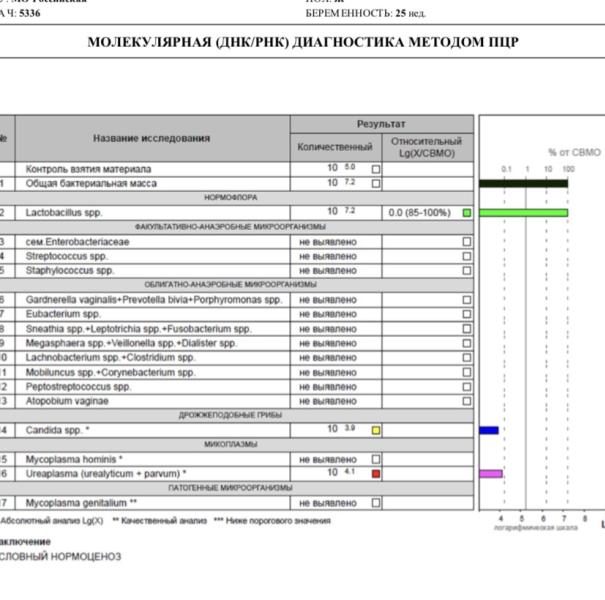605x600 pixels.
Task: Click the Общая бактериальная масса row name
Action: point(91,184)
